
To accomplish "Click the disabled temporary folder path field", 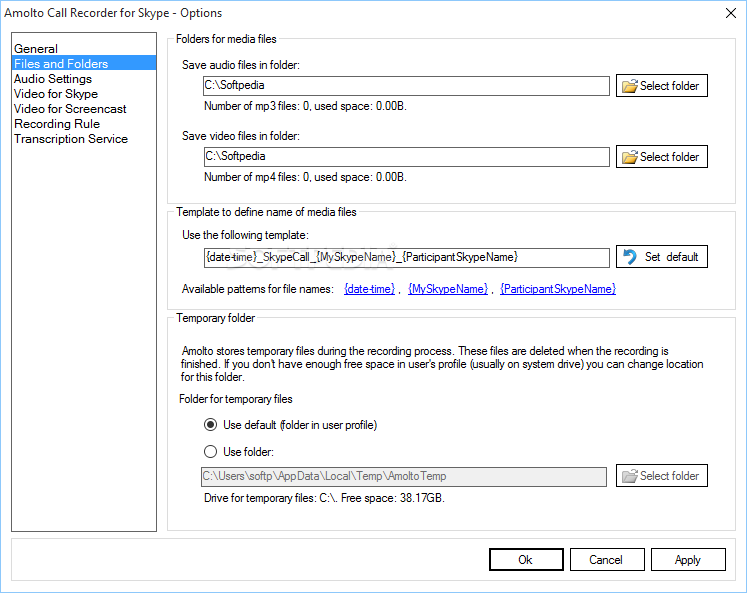I will click(x=404, y=476).
